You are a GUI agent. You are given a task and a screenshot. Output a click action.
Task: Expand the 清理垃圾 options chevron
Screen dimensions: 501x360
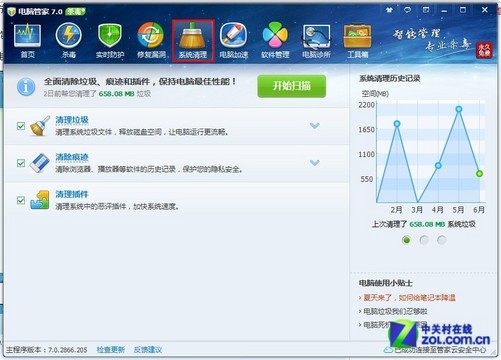coord(315,125)
